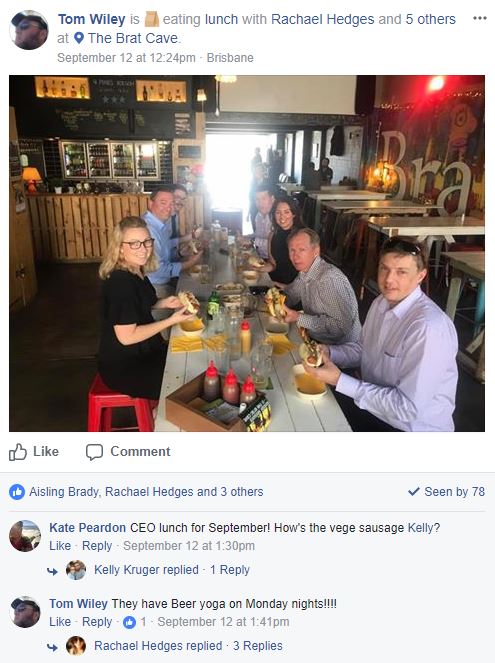Like Kate Peardon's comment
Viewport: 495px width, 663px height.
60,546
